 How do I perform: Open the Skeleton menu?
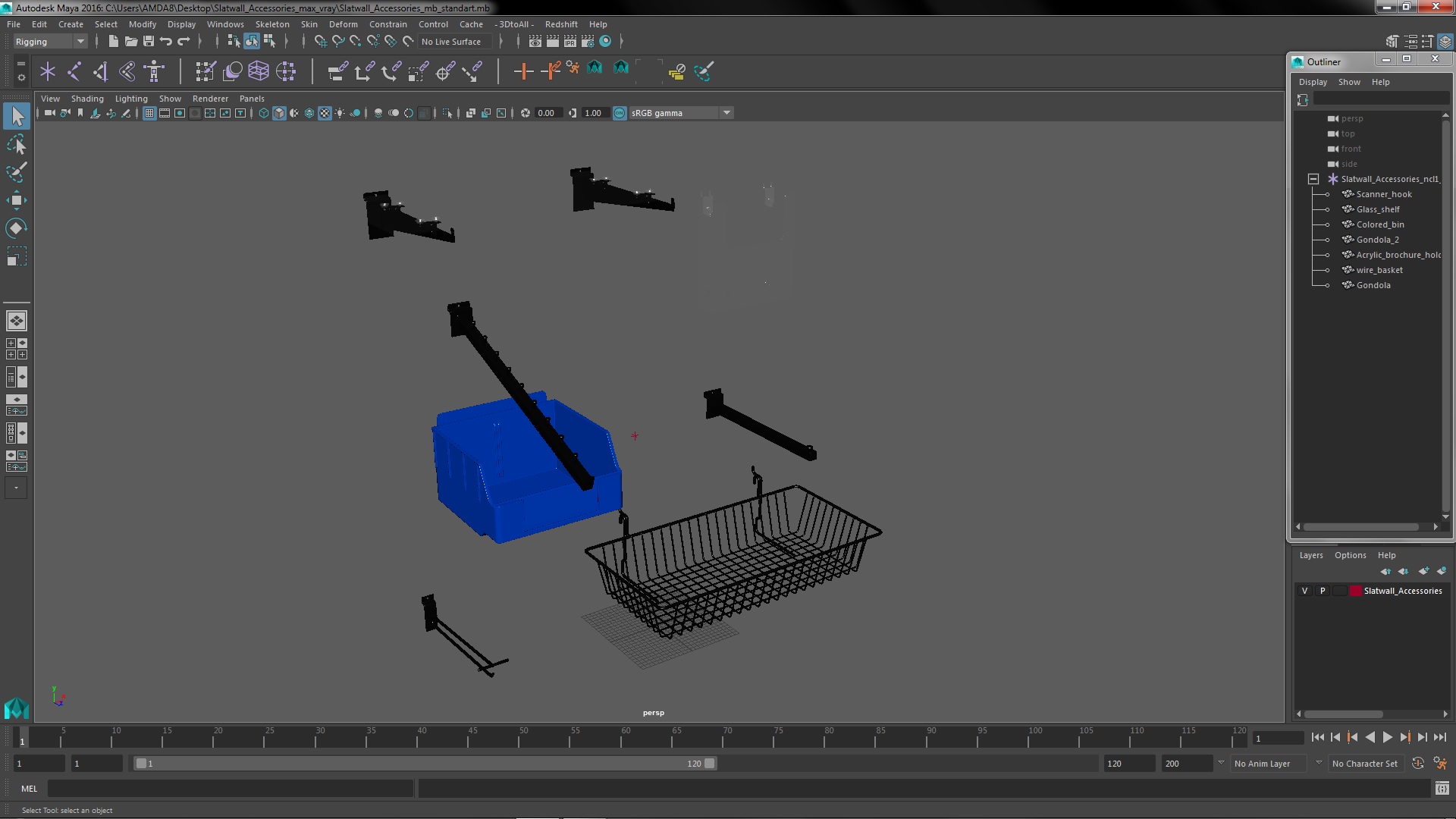tap(271, 24)
